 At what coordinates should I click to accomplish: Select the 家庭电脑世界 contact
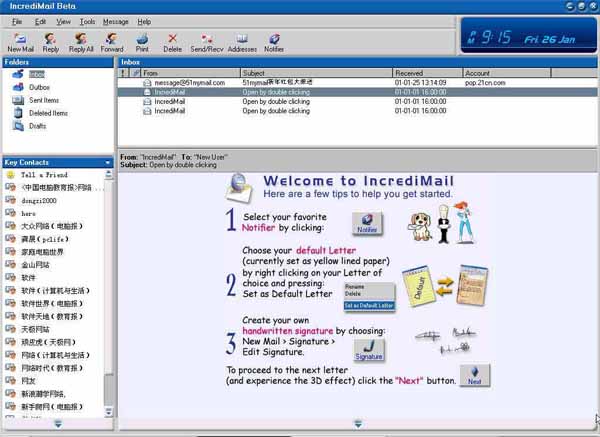42,252
